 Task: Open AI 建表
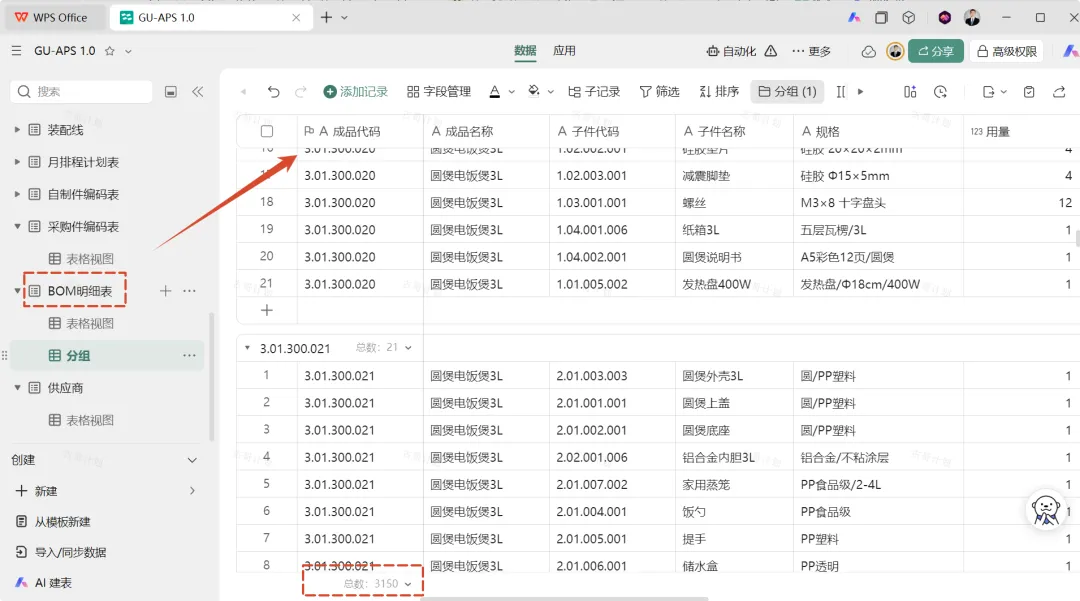(x=53, y=583)
